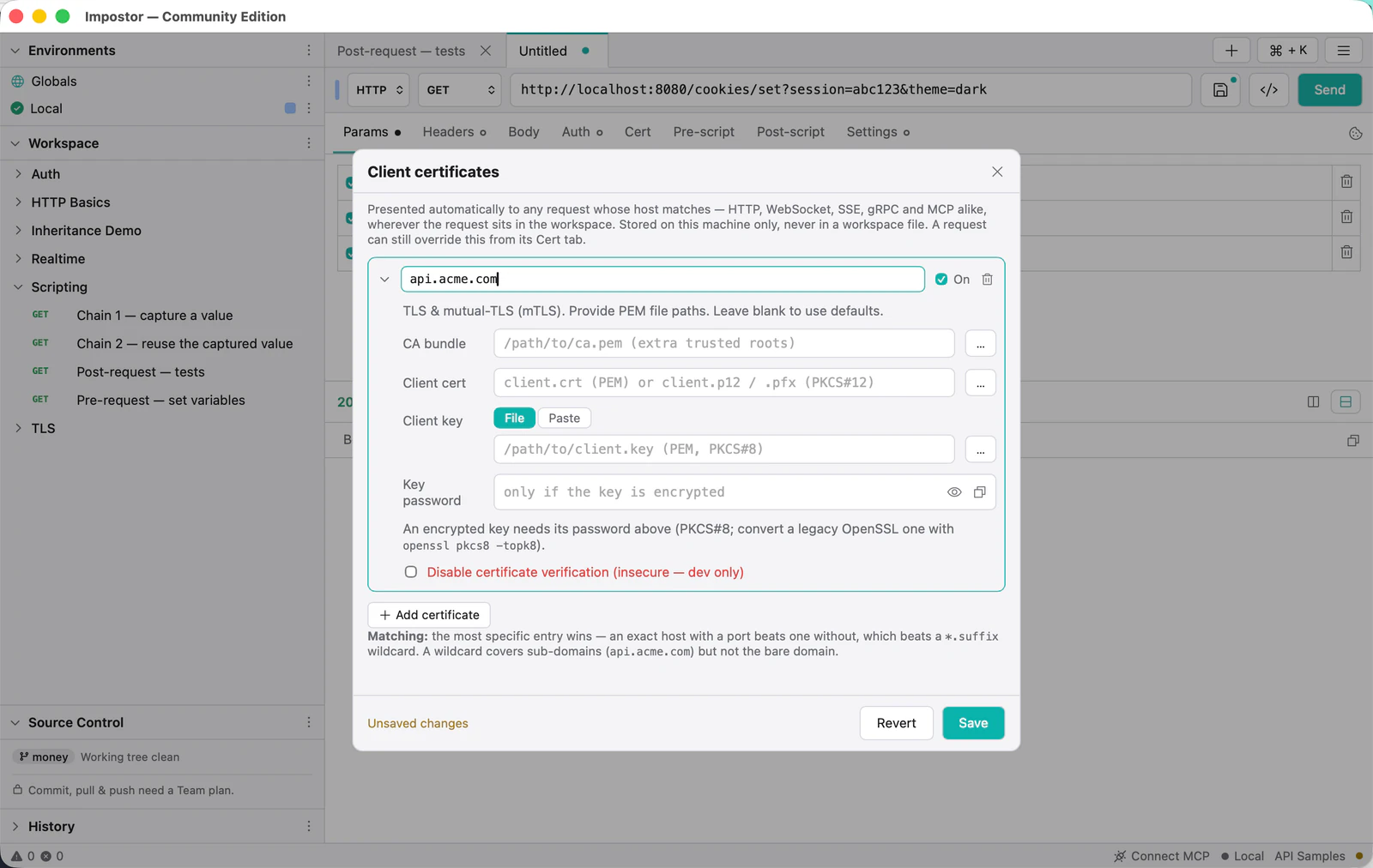Open the Pre-script tab
1373x868 pixels.
pos(704,132)
